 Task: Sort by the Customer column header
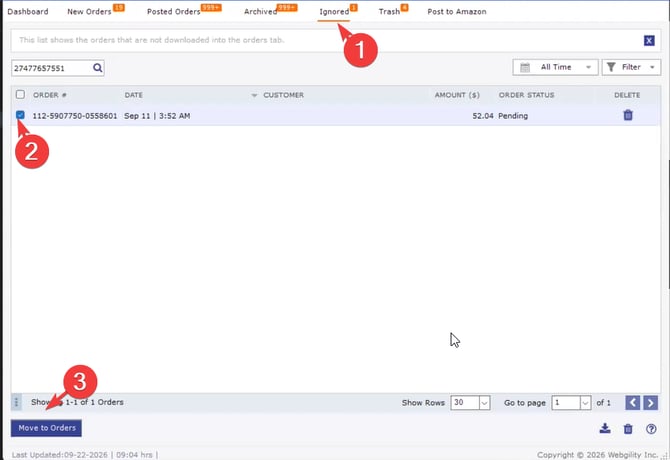pos(283,95)
